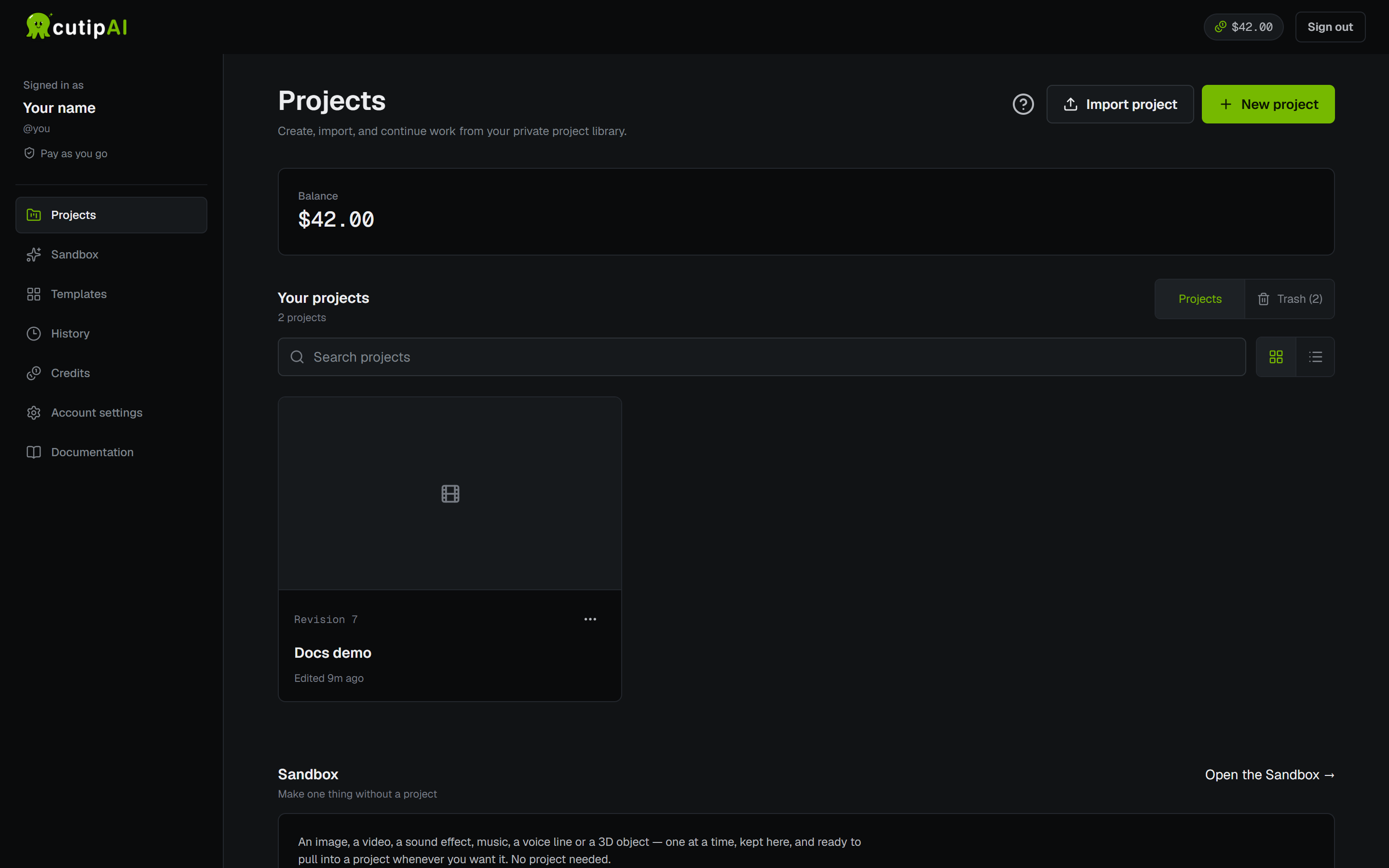Image resolution: width=1389 pixels, height=868 pixels.
Task: Open Documentation book item
Action: (x=111, y=452)
